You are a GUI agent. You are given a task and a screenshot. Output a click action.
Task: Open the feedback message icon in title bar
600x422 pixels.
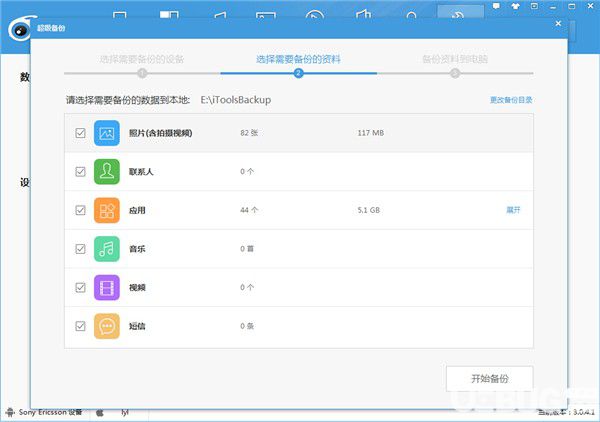(496, 6)
